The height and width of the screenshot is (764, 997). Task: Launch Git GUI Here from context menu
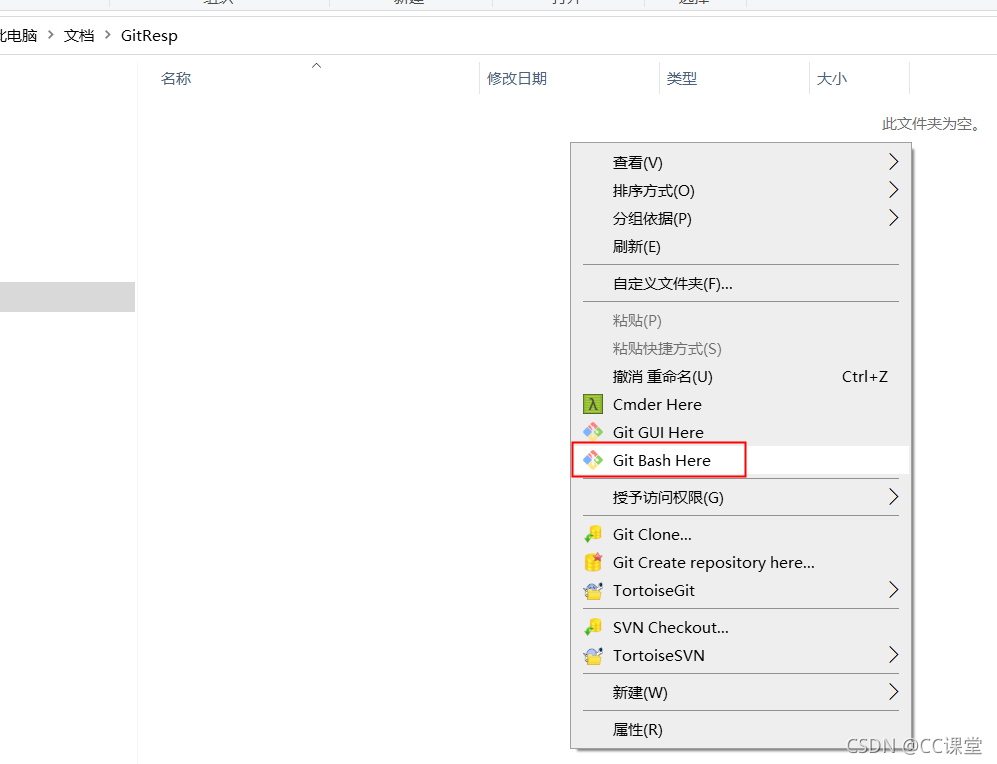click(x=741, y=432)
